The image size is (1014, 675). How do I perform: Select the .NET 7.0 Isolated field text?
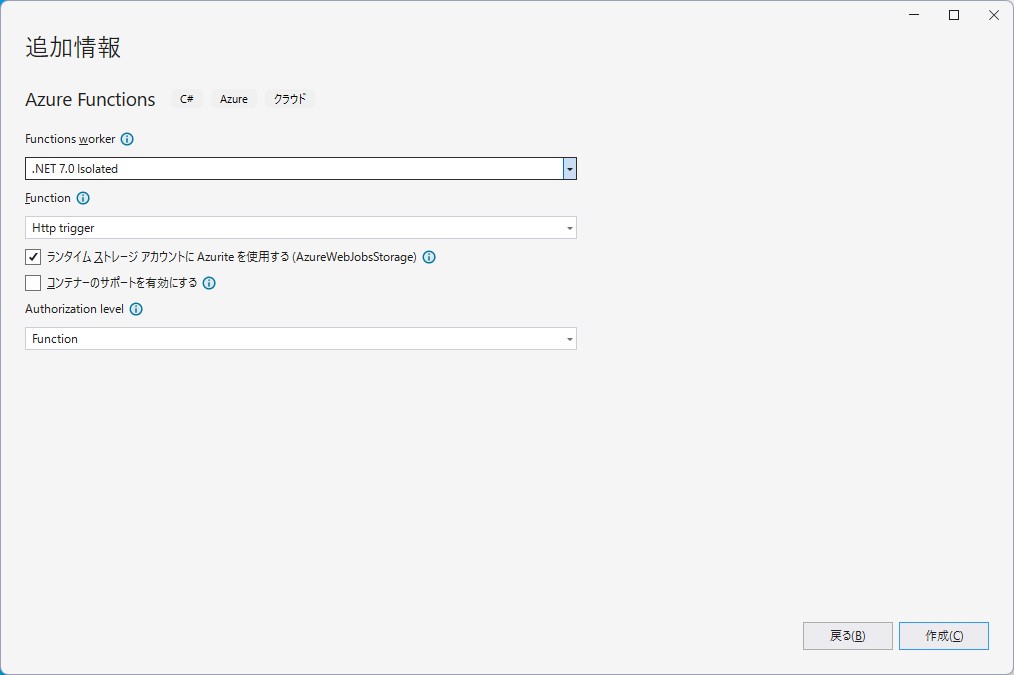click(75, 169)
